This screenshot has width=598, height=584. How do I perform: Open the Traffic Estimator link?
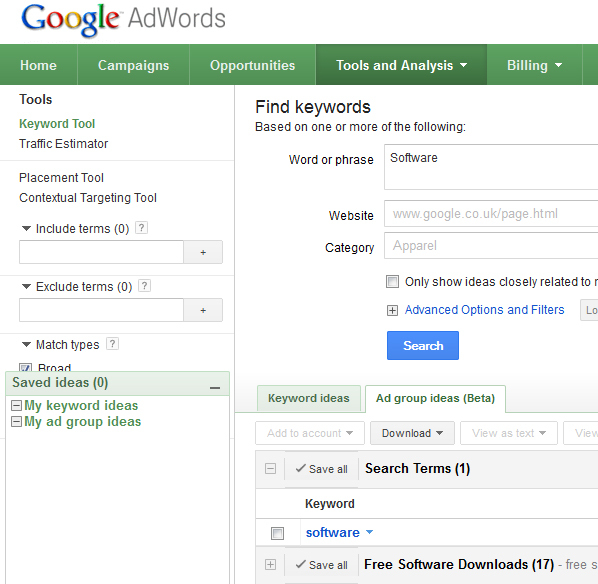[63, 144]
